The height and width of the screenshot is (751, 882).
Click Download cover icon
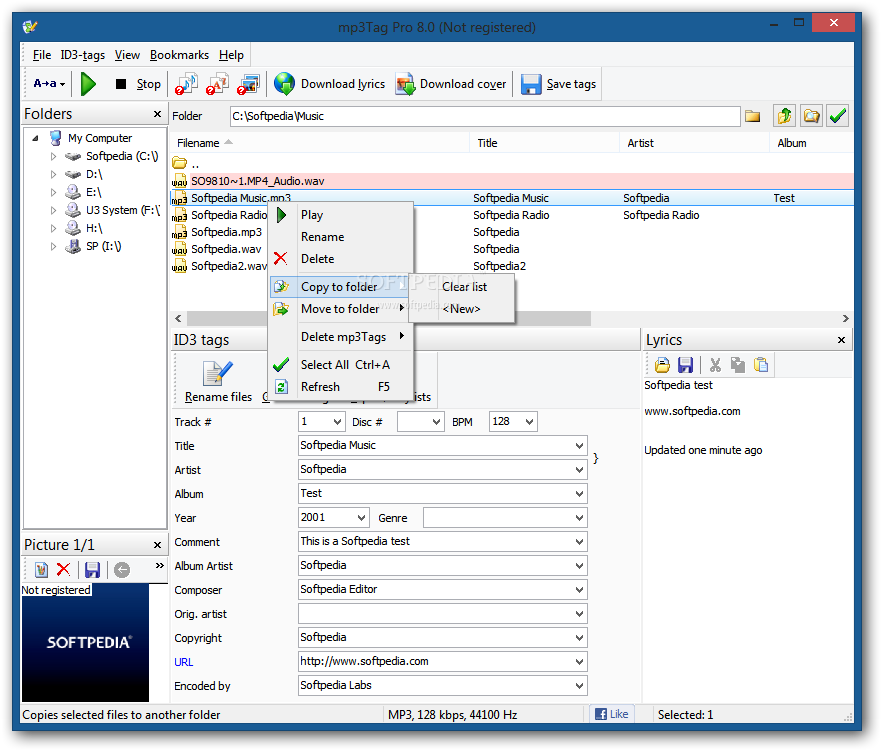(x=404, y=84)
